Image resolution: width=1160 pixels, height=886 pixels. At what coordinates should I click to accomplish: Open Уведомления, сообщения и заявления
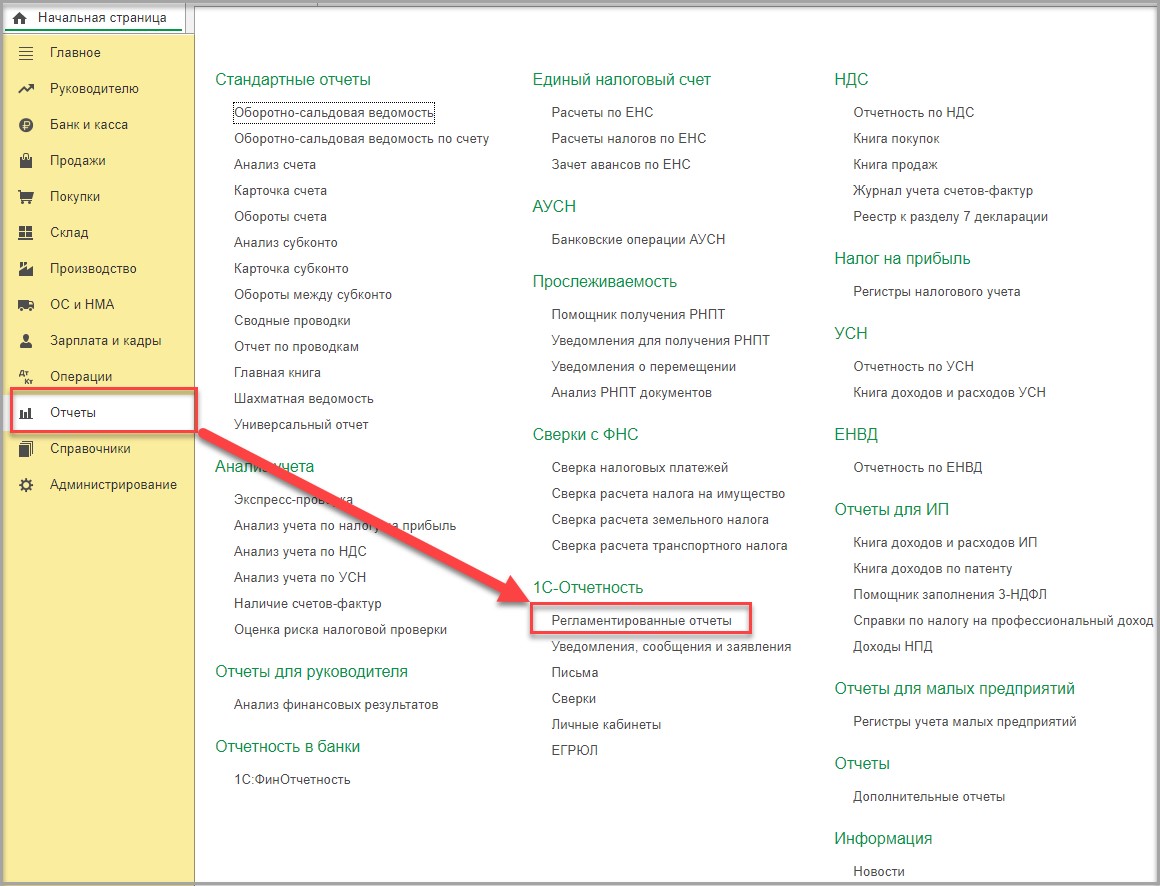tap(671, 646)
